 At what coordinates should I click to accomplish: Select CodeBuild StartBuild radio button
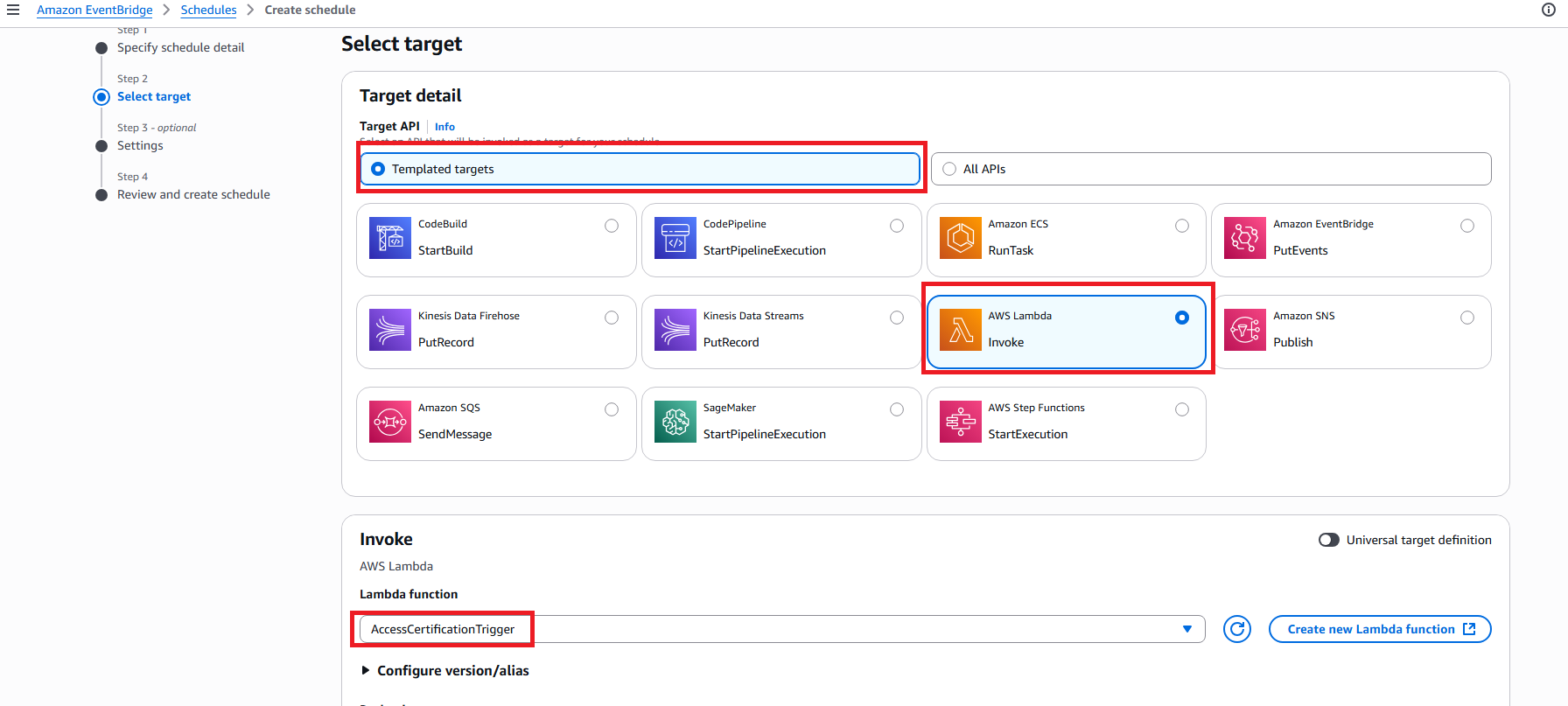pos(612,226)
